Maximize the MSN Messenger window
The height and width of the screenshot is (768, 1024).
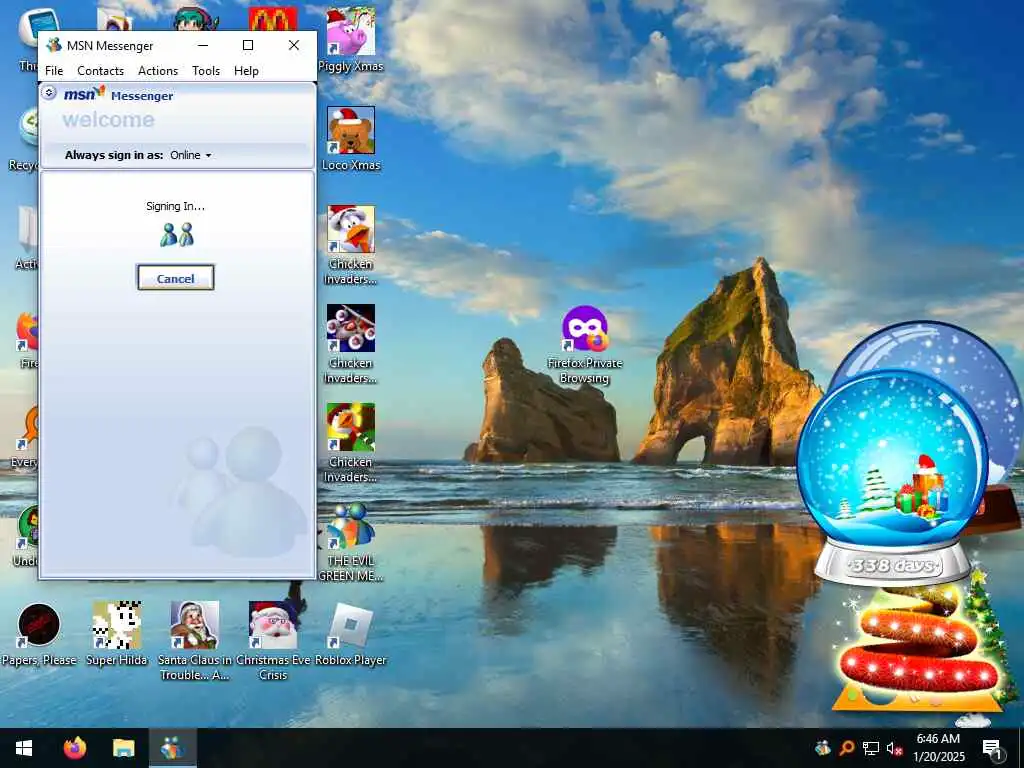(248, 45)
